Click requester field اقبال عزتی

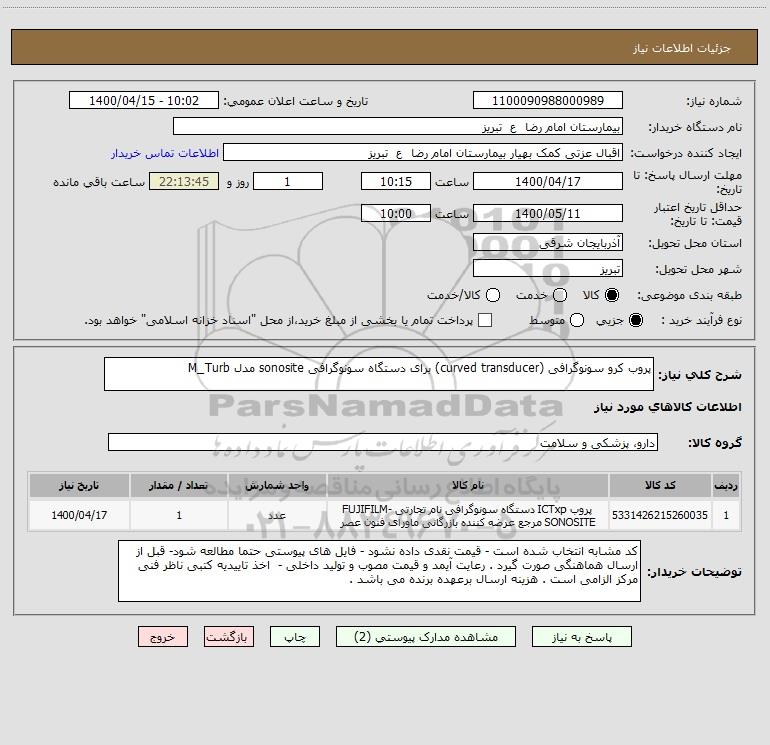pyautogui.click(x=423, y=152)
